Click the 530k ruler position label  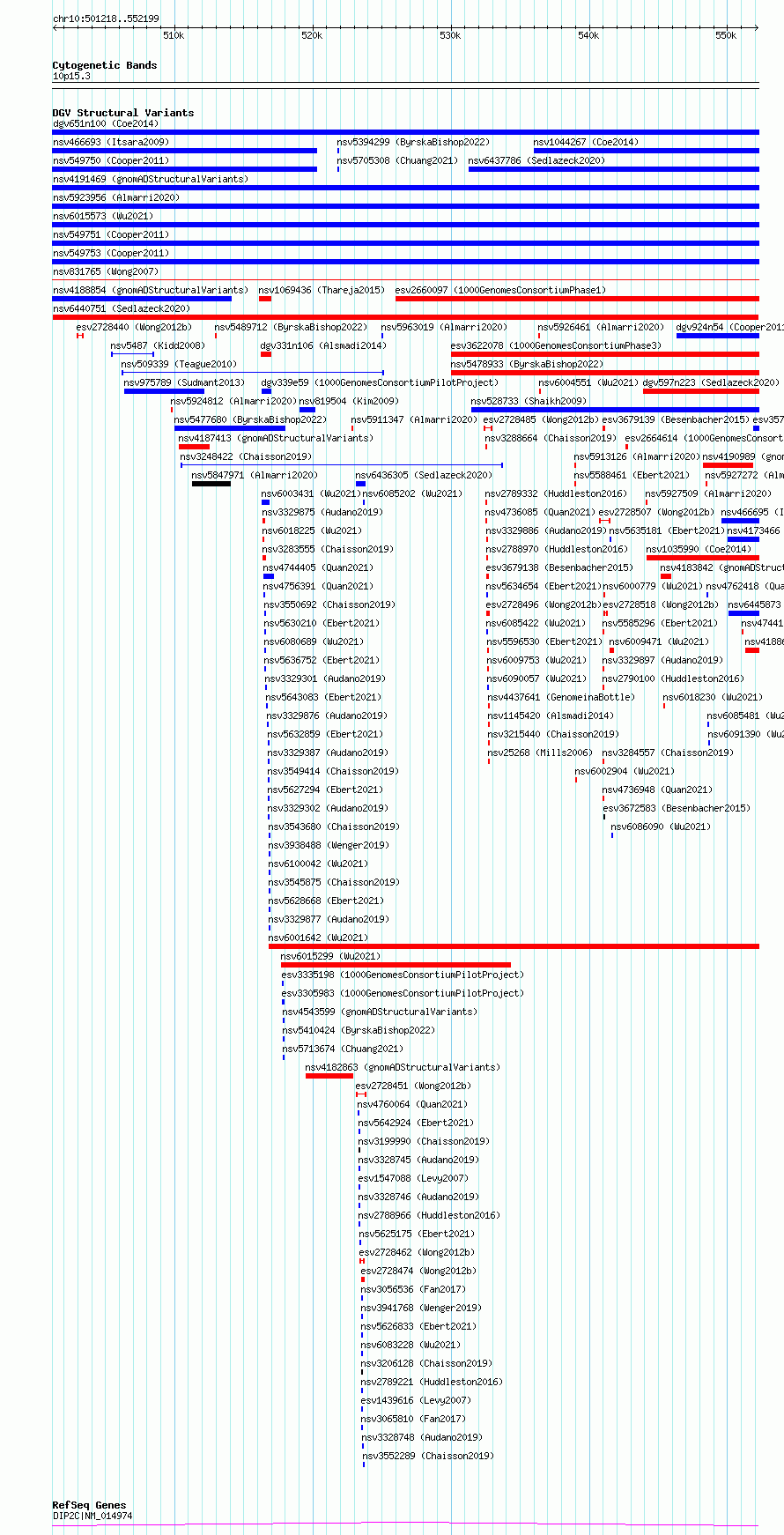pos(449,35)
